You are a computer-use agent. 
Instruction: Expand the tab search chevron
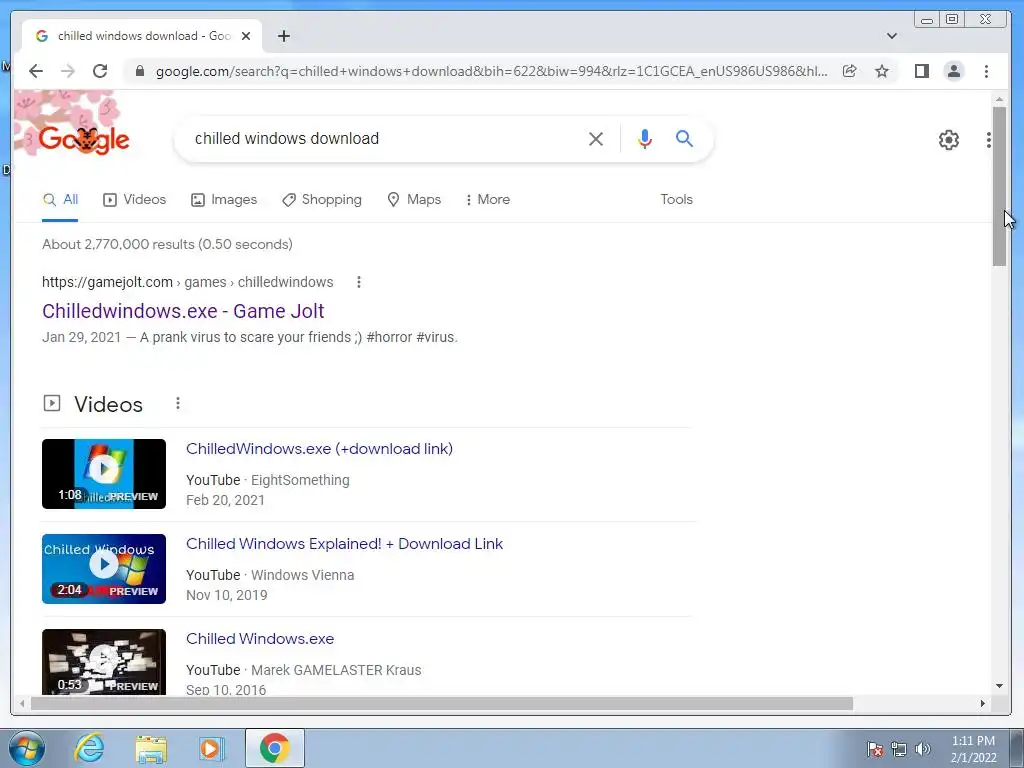point(892,37)
